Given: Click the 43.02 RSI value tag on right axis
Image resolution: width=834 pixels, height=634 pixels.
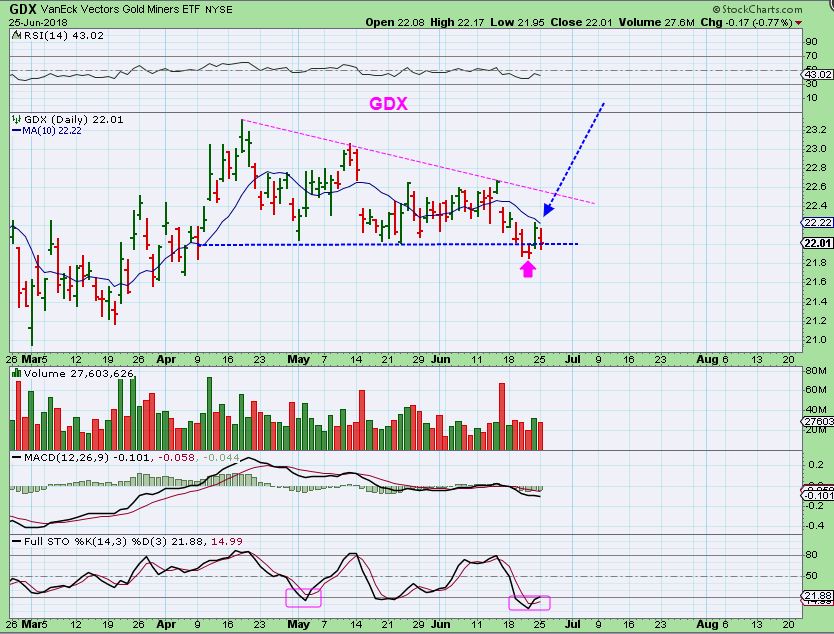Looking at the screenshot, I should tap(818, 74).
